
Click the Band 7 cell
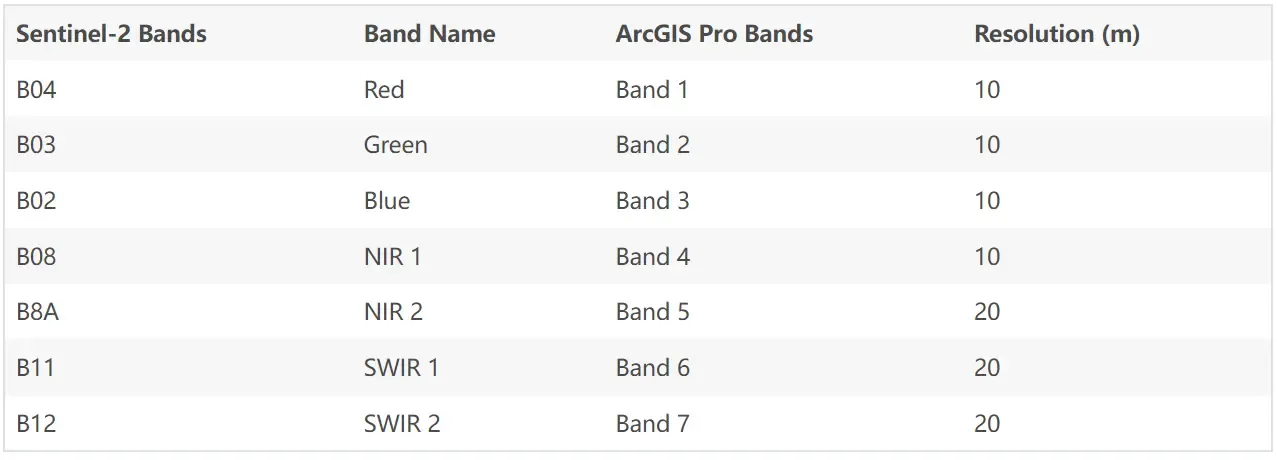[x=653, y=424]
